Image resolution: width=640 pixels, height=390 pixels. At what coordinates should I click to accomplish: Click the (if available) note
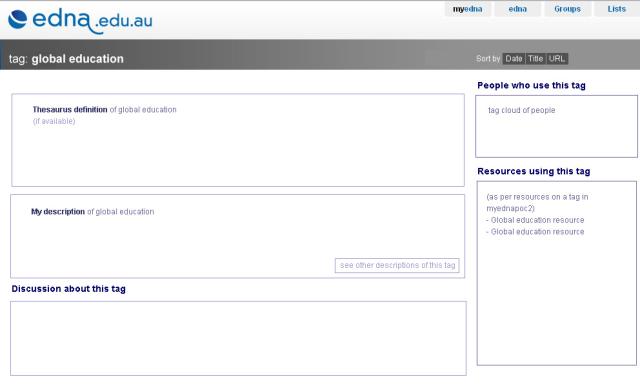click(54, 121)
